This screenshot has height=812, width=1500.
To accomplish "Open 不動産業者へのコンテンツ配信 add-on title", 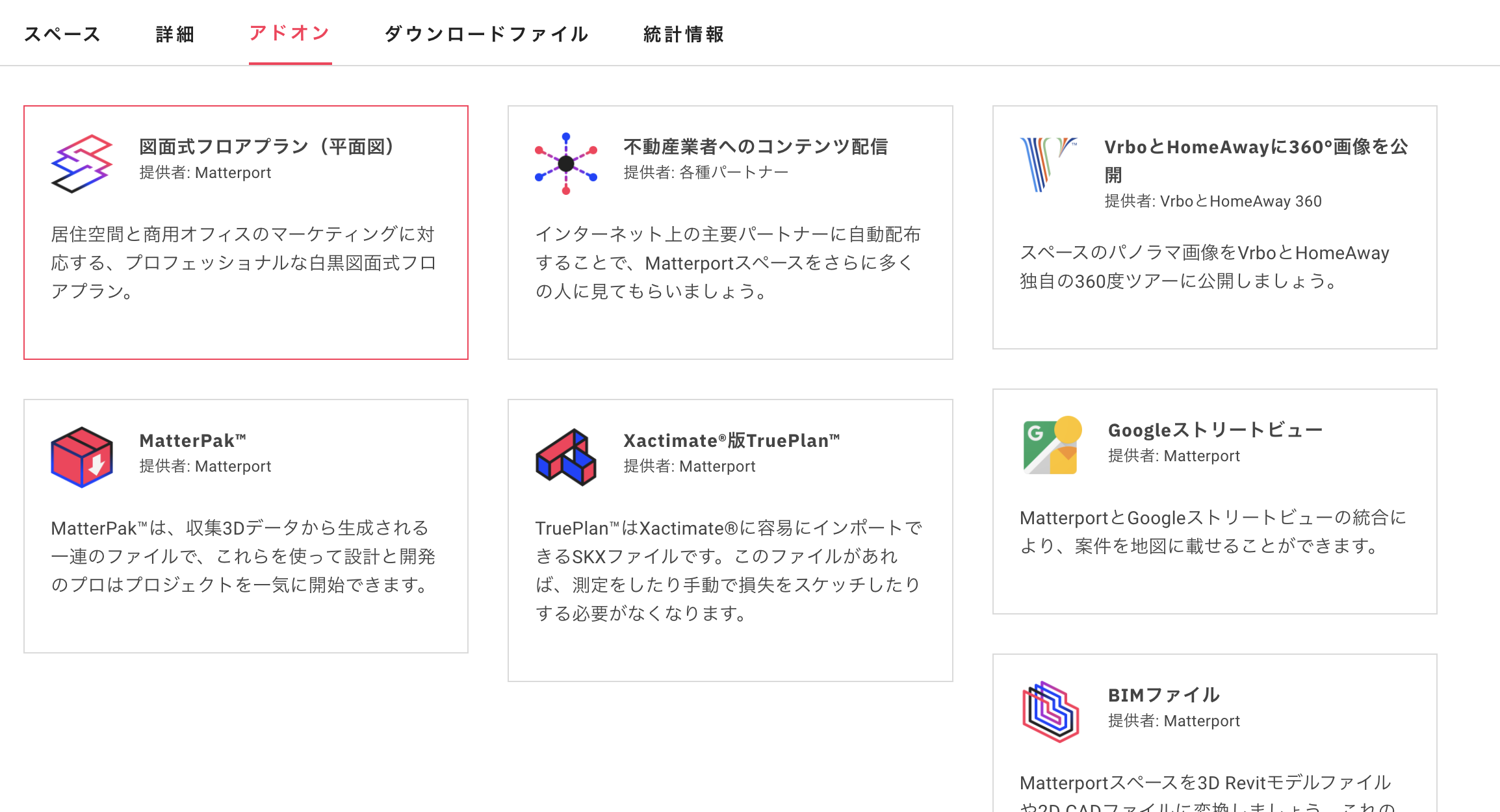I will tap(756, 147).
